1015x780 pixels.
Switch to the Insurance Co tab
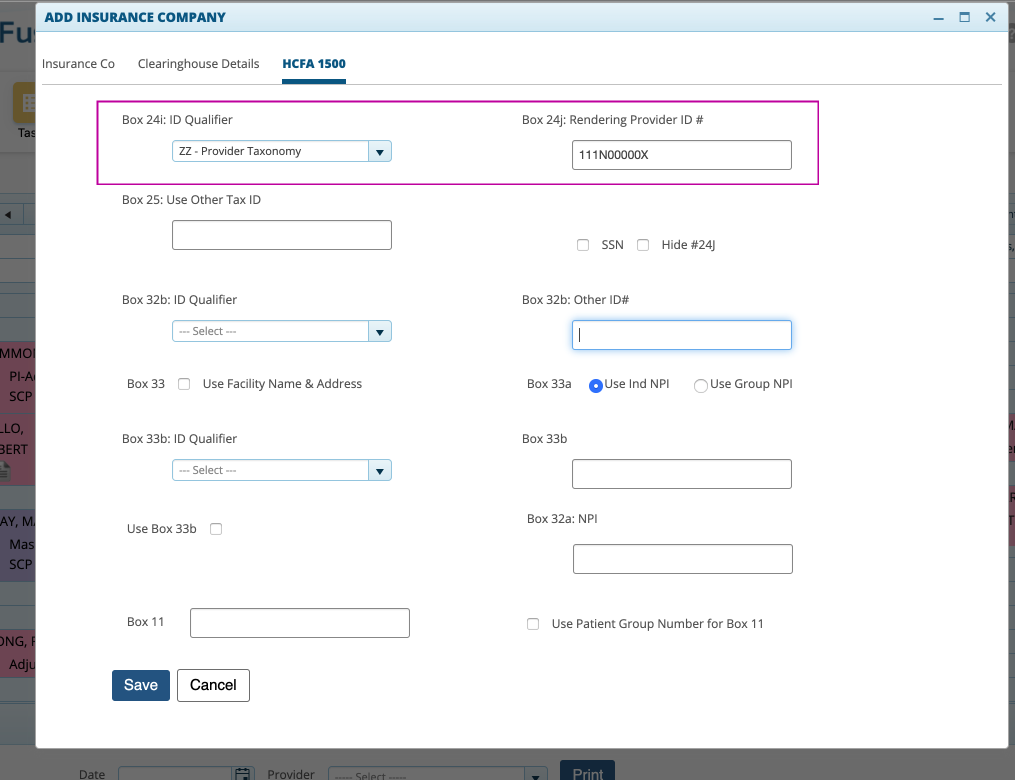pos(78,62)
